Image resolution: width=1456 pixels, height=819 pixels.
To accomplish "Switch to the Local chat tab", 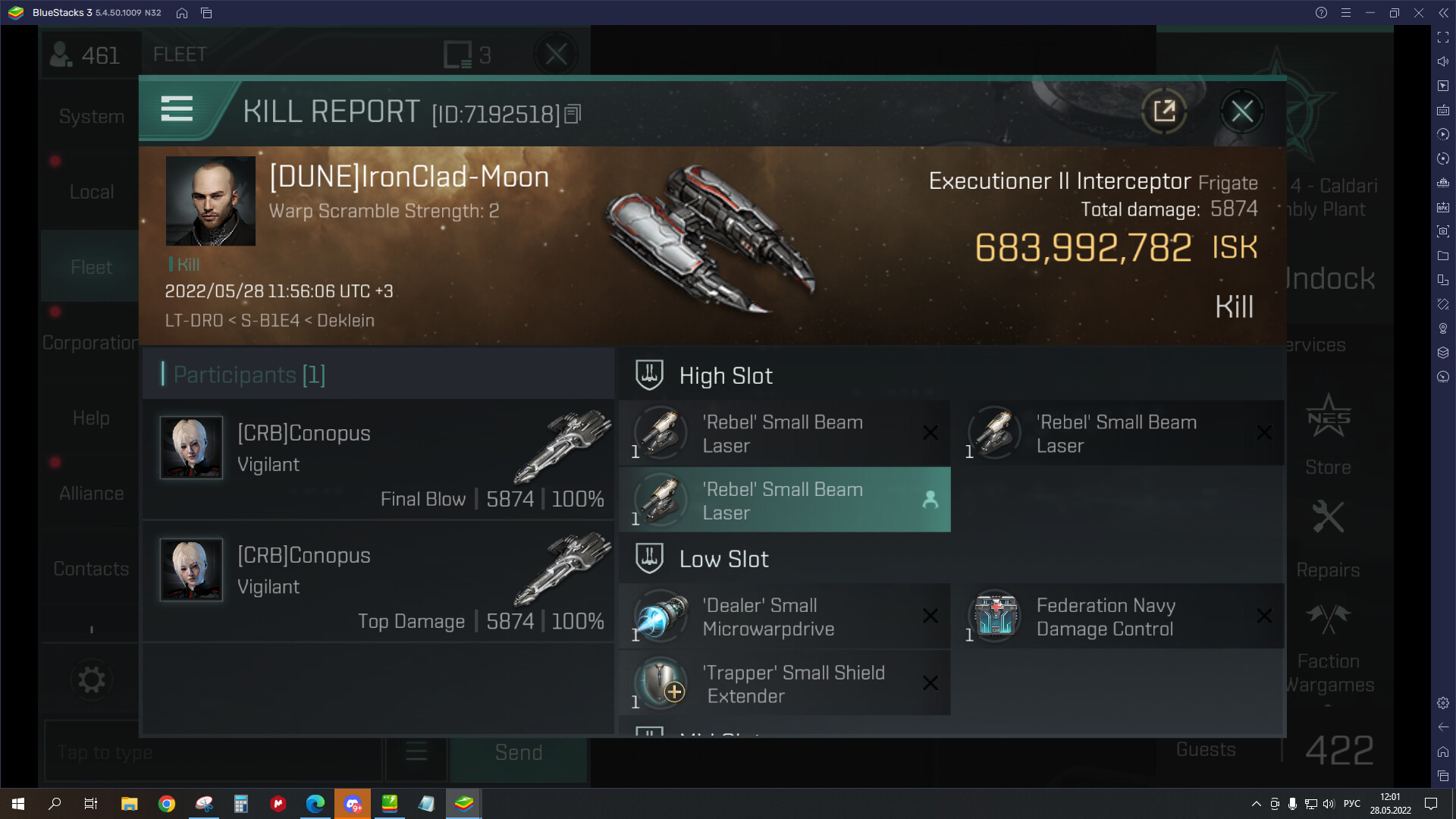I will pyautogui.click(x=91, y=192).
